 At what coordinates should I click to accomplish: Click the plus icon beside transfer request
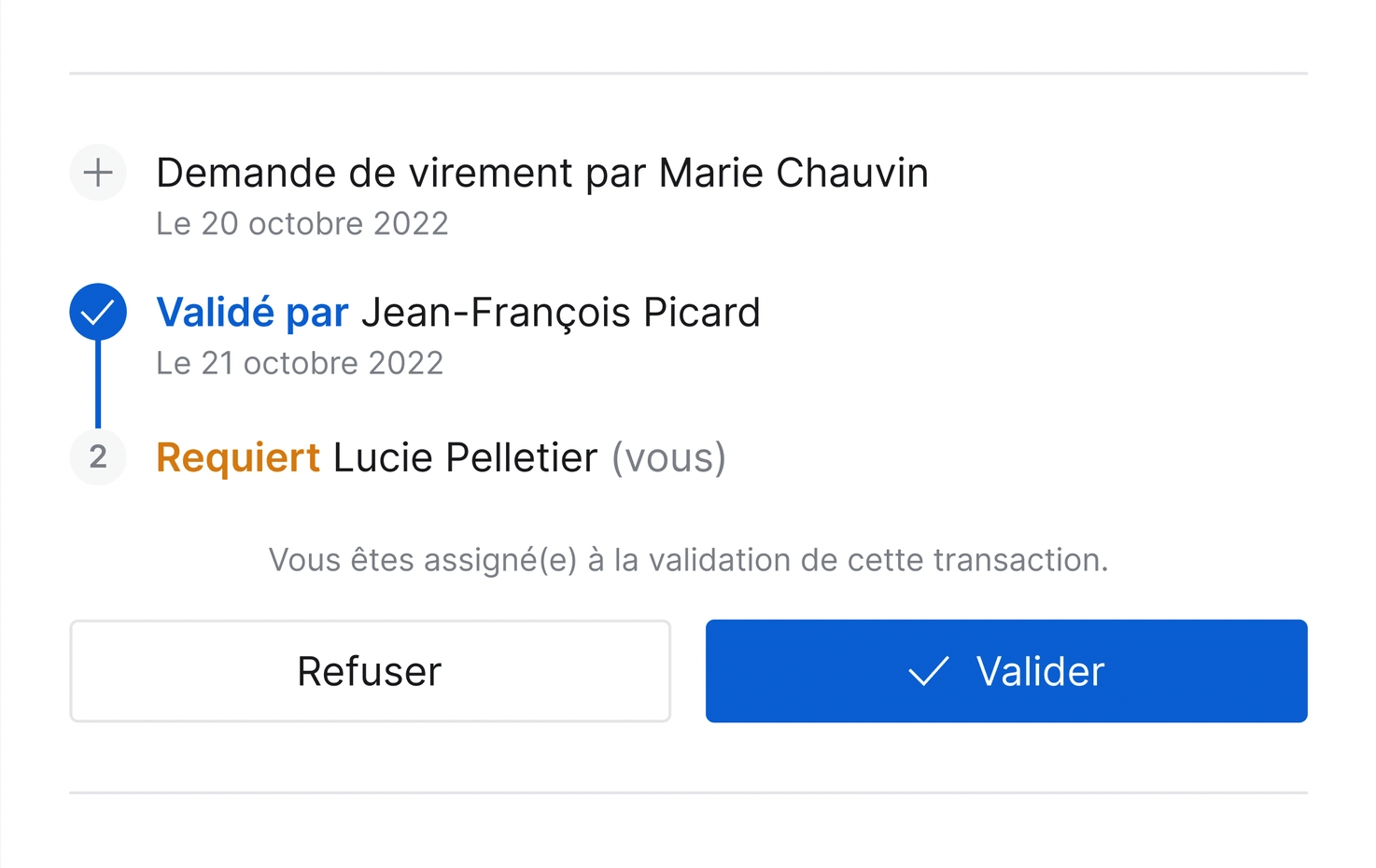pos(98,173)
